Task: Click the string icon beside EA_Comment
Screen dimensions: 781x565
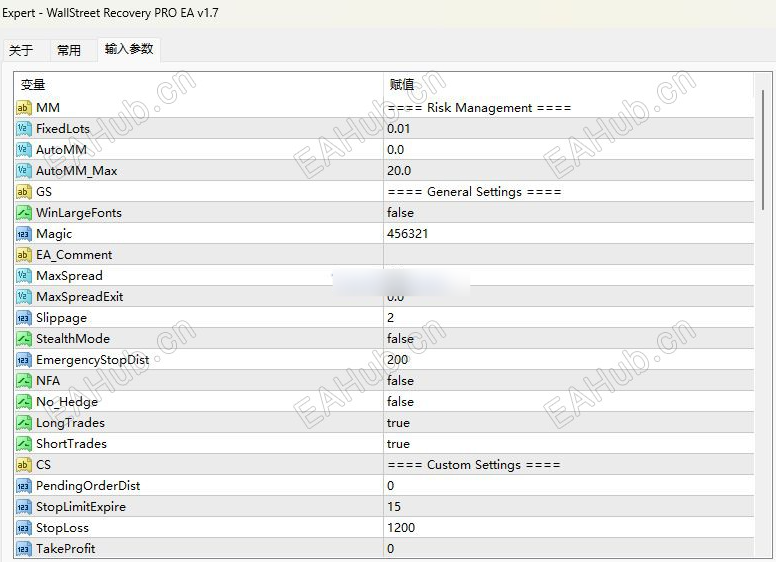Action: click(x=23, y=255)
